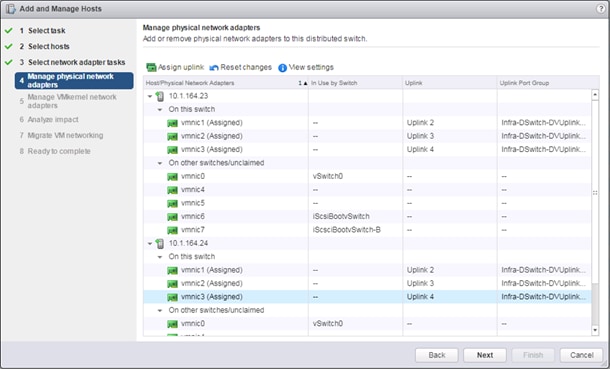Click the scrollbar up arrow
The image size is (610, 369).
pyautogui.click(x=595, y=95)
